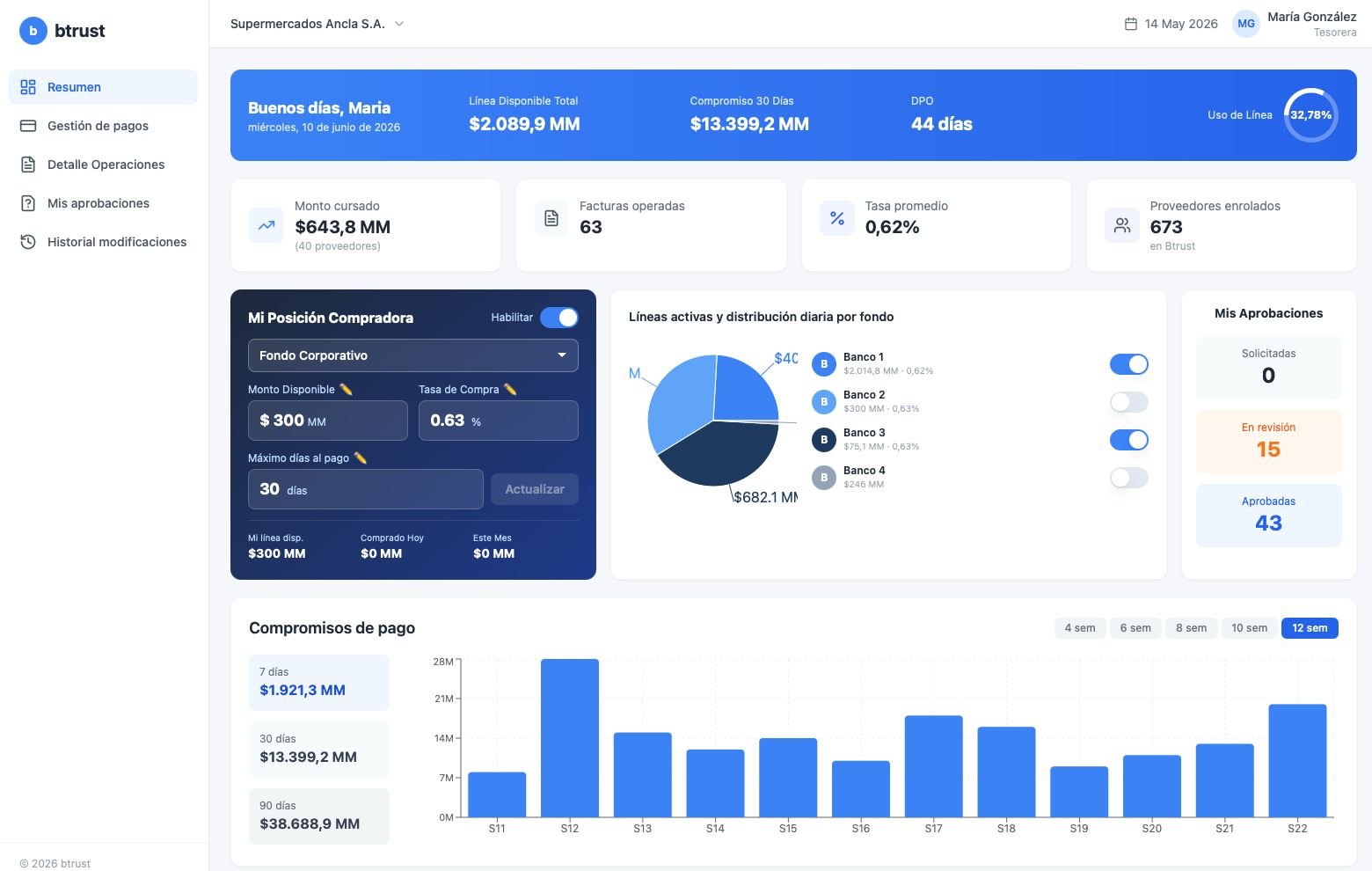
Task: Enable the Banco 4 line switch
Action: (x=1129, y=478)
